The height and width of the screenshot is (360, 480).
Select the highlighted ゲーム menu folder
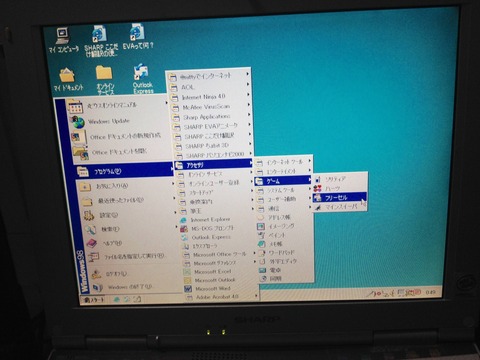click(283, 181)
